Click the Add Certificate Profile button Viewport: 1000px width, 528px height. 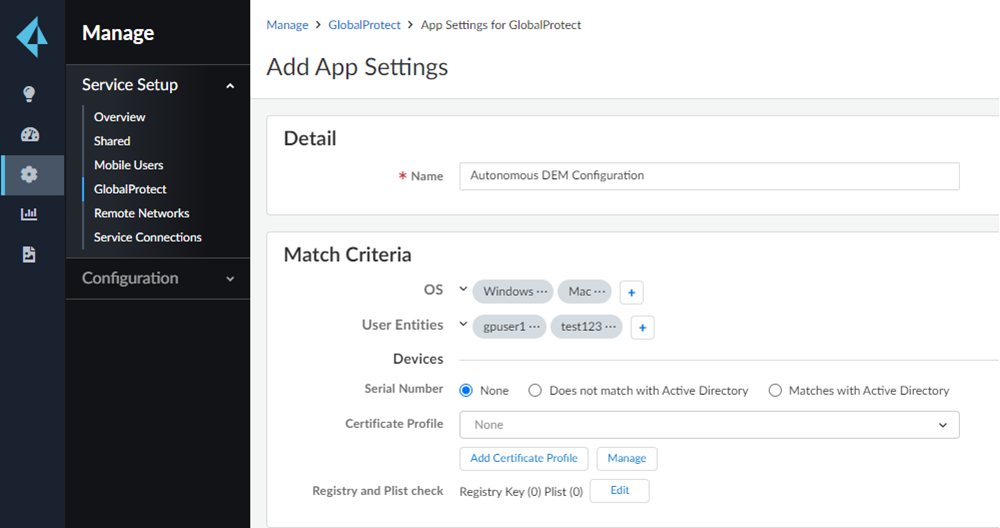click(x=524, y=458)
